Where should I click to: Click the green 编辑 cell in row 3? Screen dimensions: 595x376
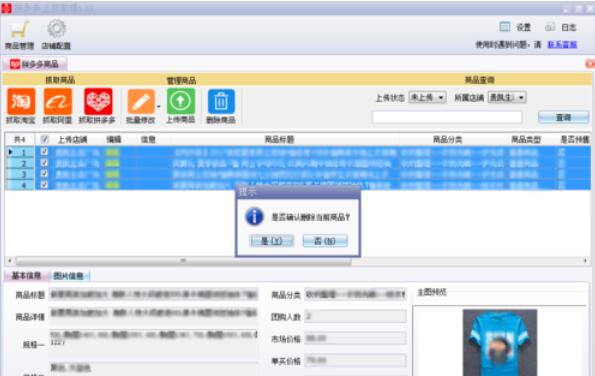pos(113,174)
